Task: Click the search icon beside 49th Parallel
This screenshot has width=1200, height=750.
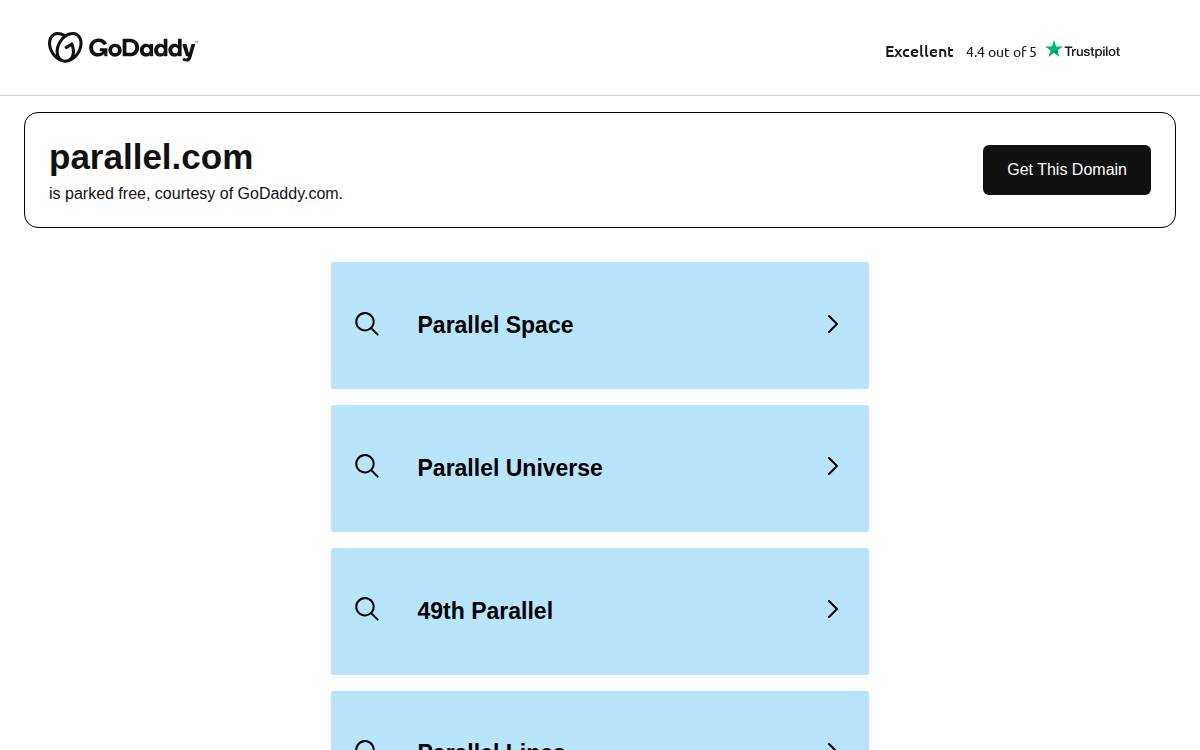Action: (x=367, y=609)
